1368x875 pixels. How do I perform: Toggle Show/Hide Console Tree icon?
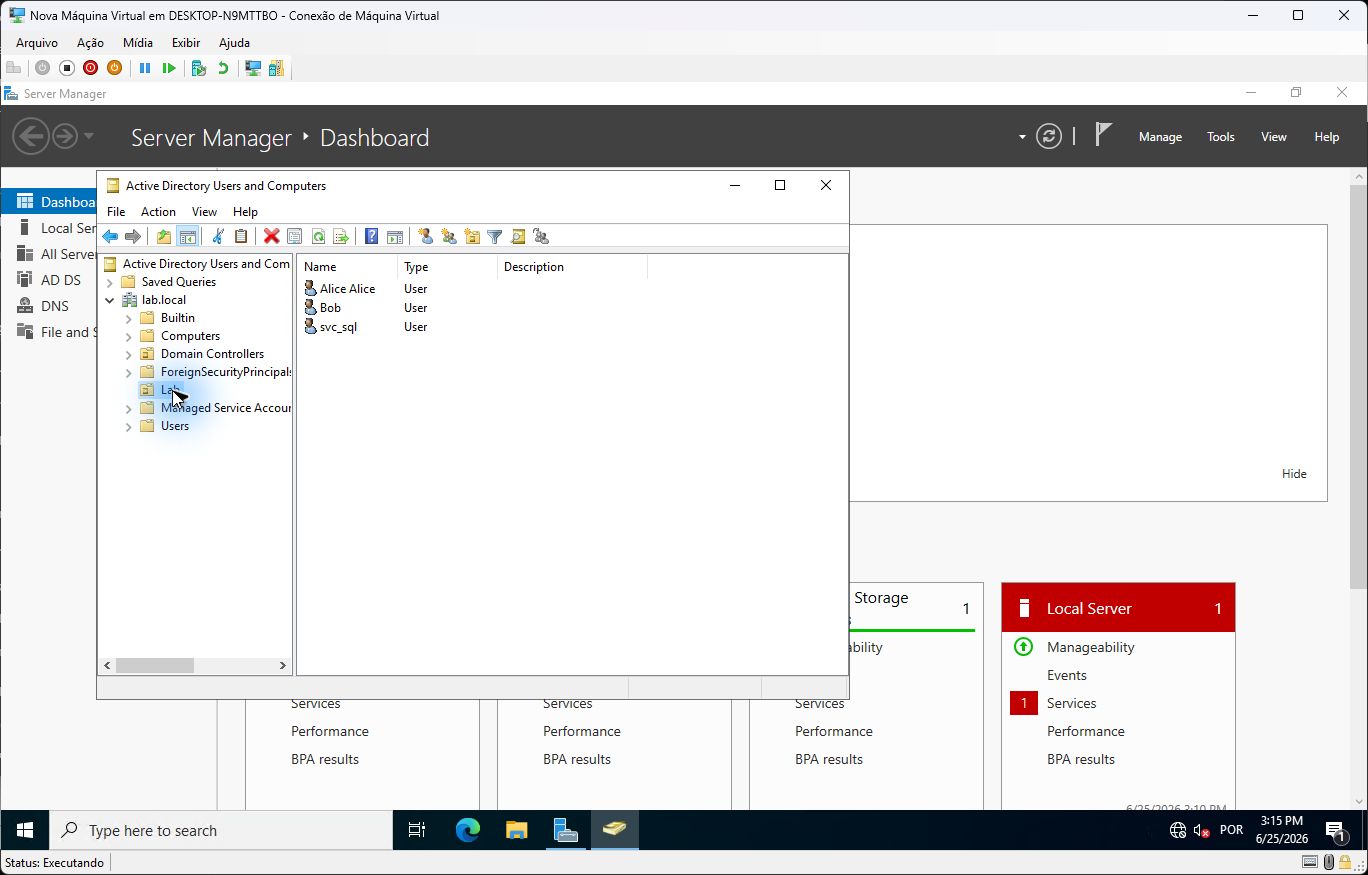coord(187,237)
